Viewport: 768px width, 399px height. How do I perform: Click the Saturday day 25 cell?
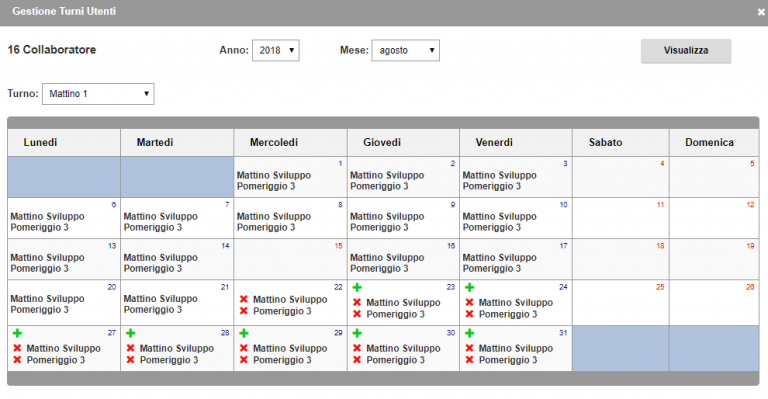coord(621,303)
